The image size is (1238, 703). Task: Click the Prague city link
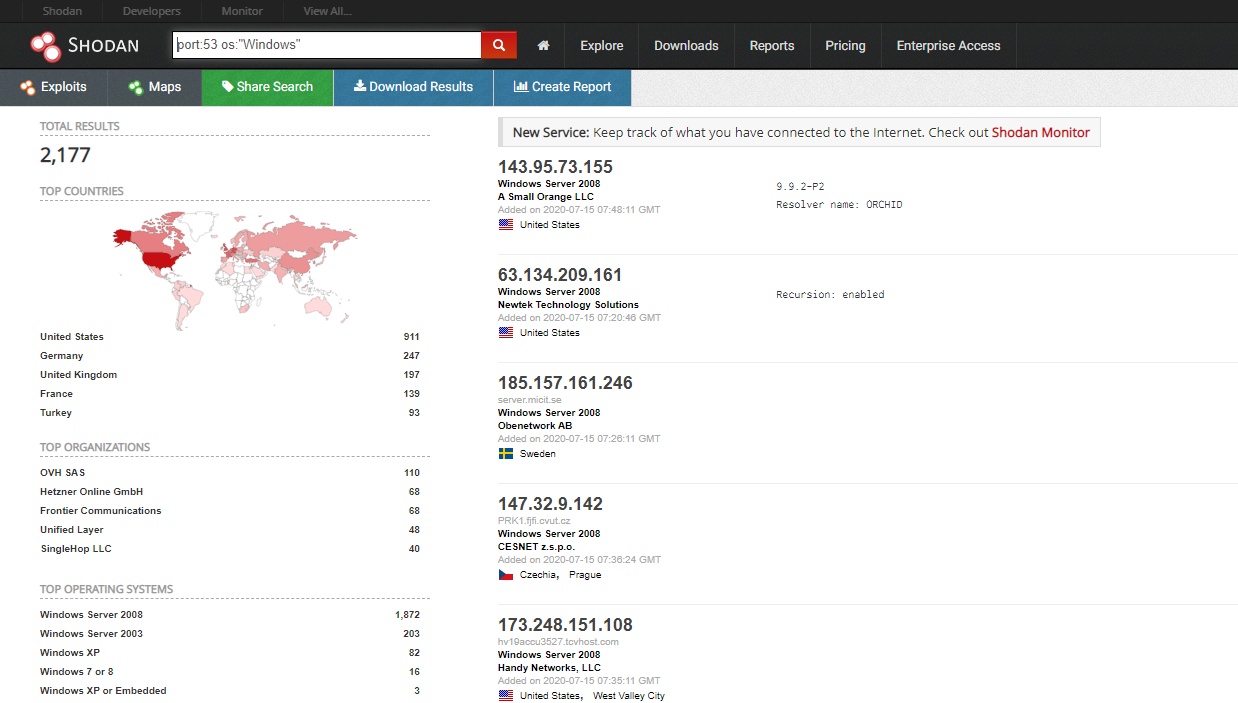[586, 575]
